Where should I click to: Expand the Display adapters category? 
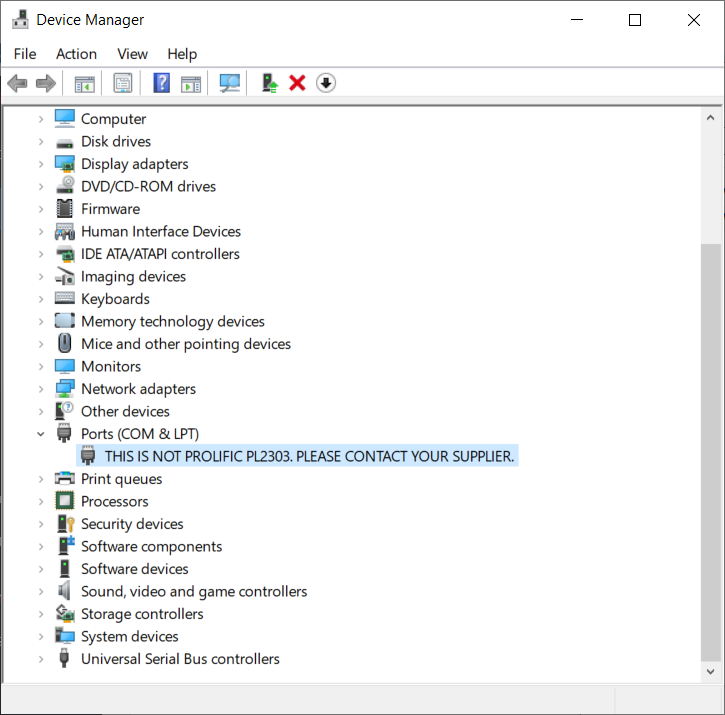tap(41, 164)
